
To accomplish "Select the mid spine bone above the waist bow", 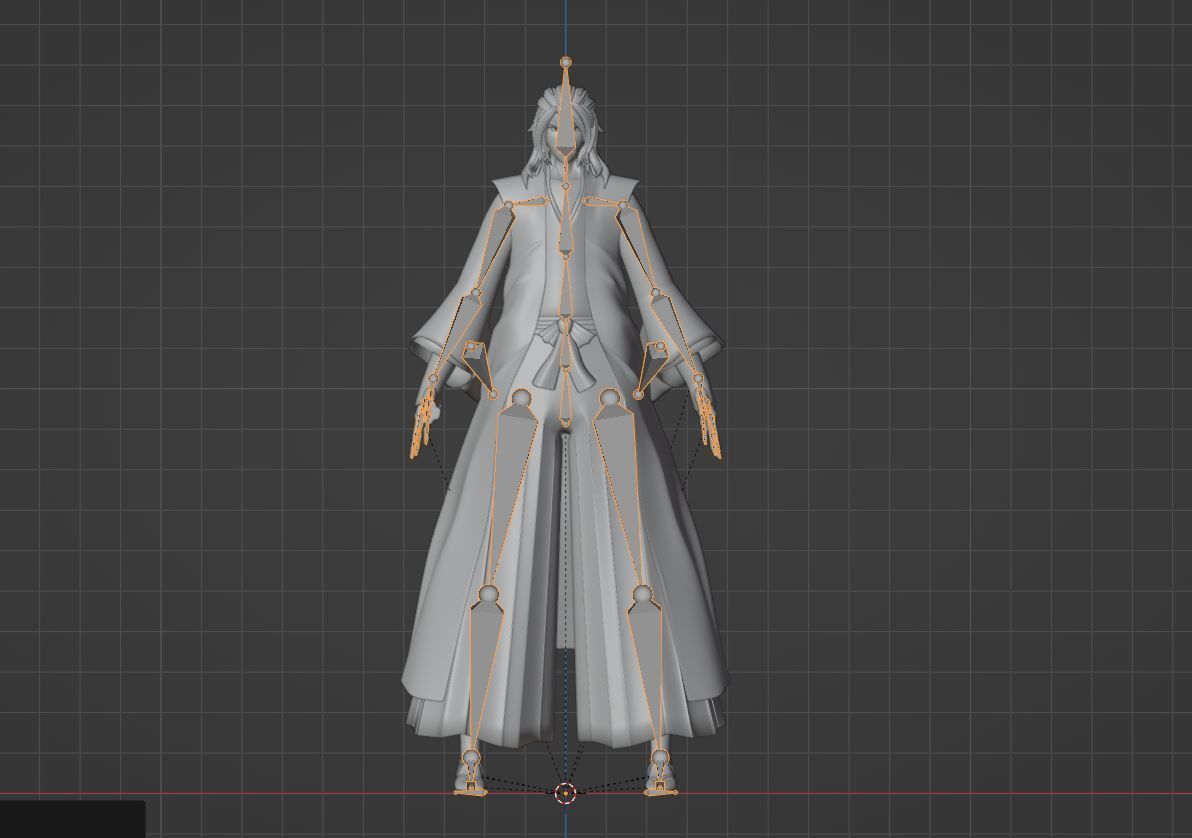I will click(566, 287).
